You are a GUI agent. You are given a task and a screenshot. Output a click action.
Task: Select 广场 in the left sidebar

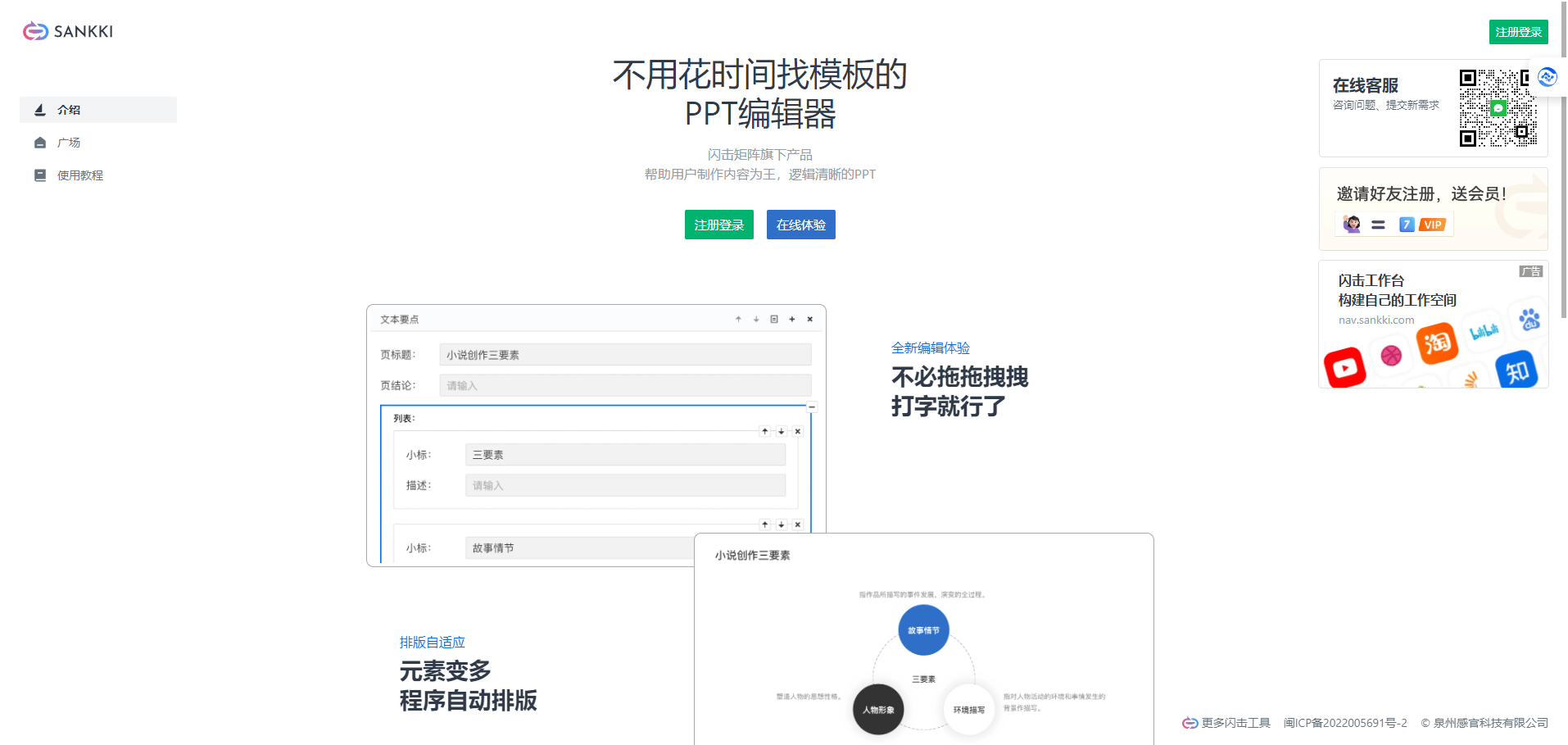coord(68,142)
